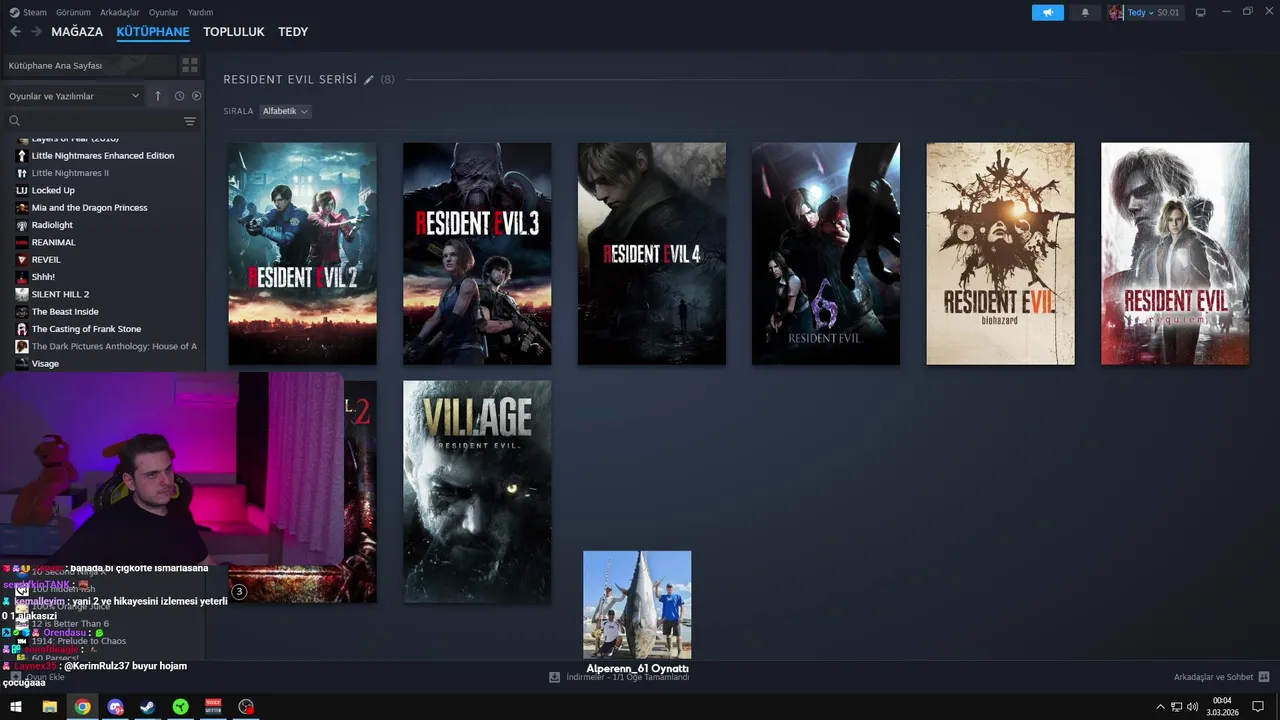Switch to Chrome in taskbar

[x=82, y=707]
